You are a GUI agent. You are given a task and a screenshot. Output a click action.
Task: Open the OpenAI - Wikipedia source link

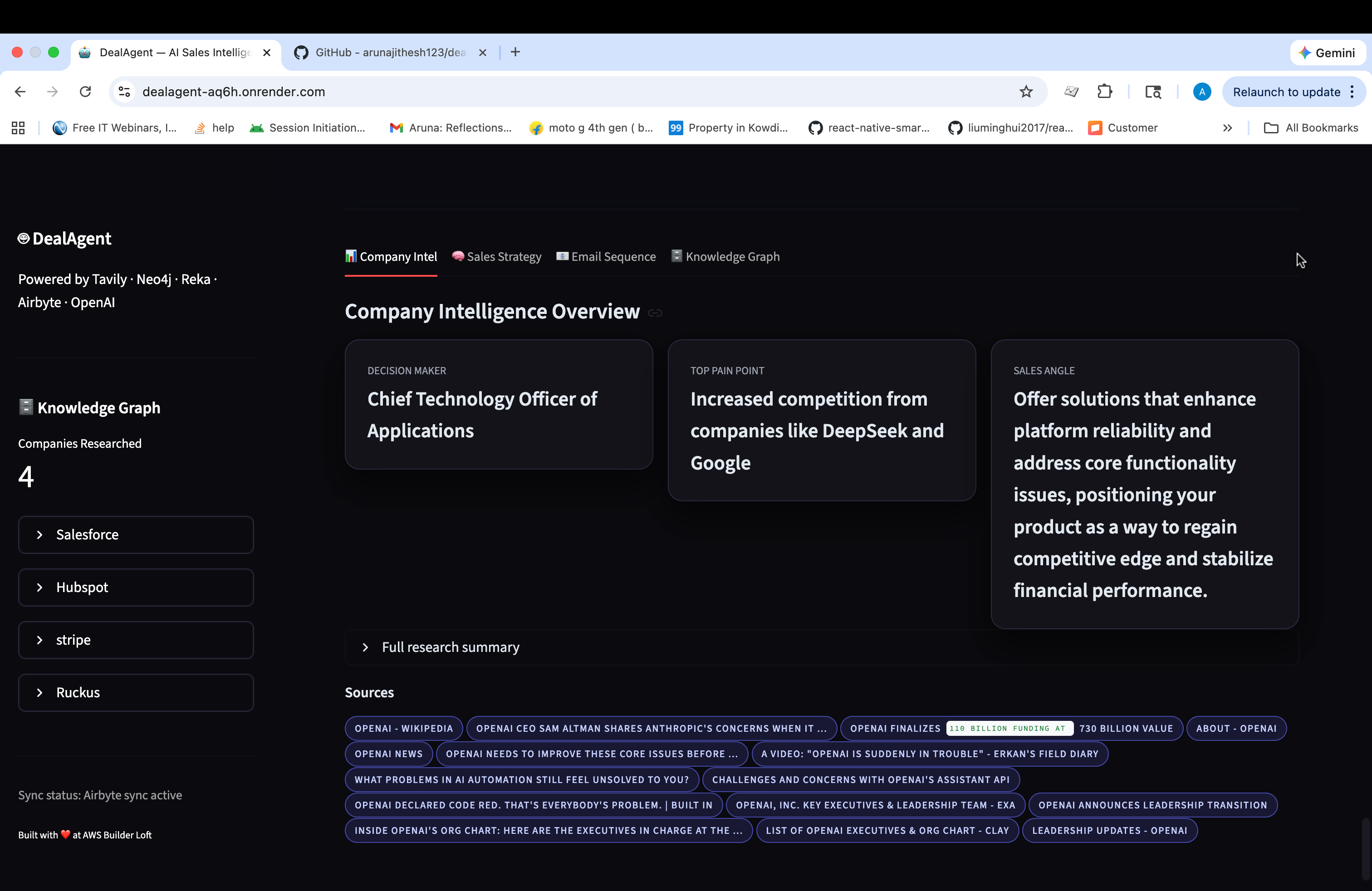click(x=403, y=729)
